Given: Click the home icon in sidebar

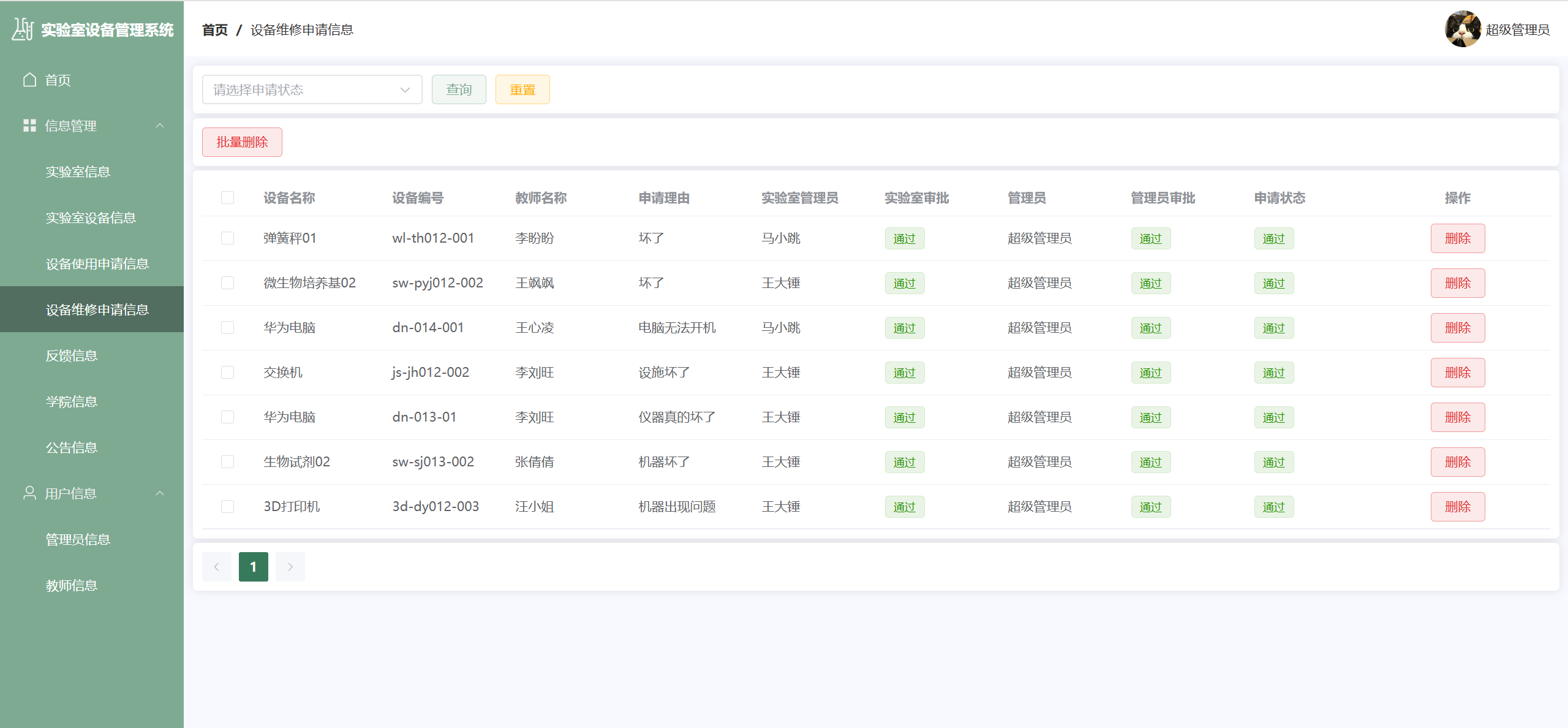Looking at the screenshot, I should point(29,80).
